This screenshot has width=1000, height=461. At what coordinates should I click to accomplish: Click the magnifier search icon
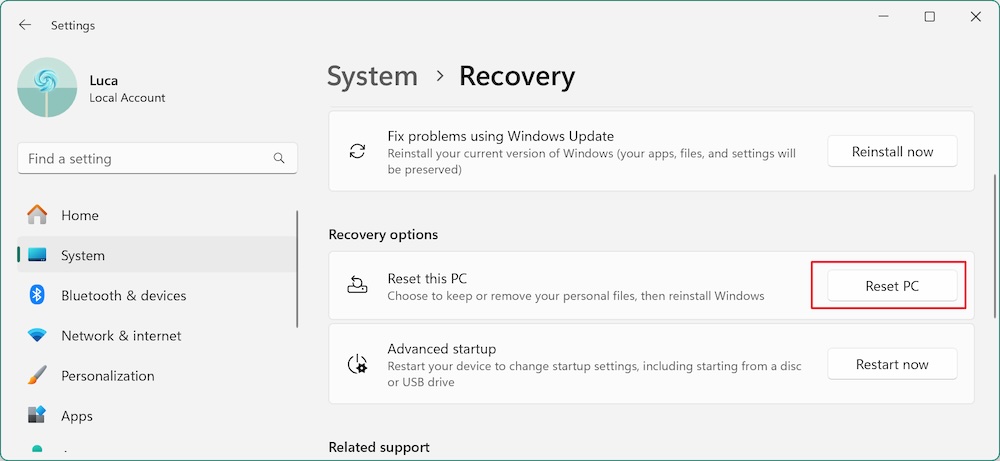[x=279, y=158]
